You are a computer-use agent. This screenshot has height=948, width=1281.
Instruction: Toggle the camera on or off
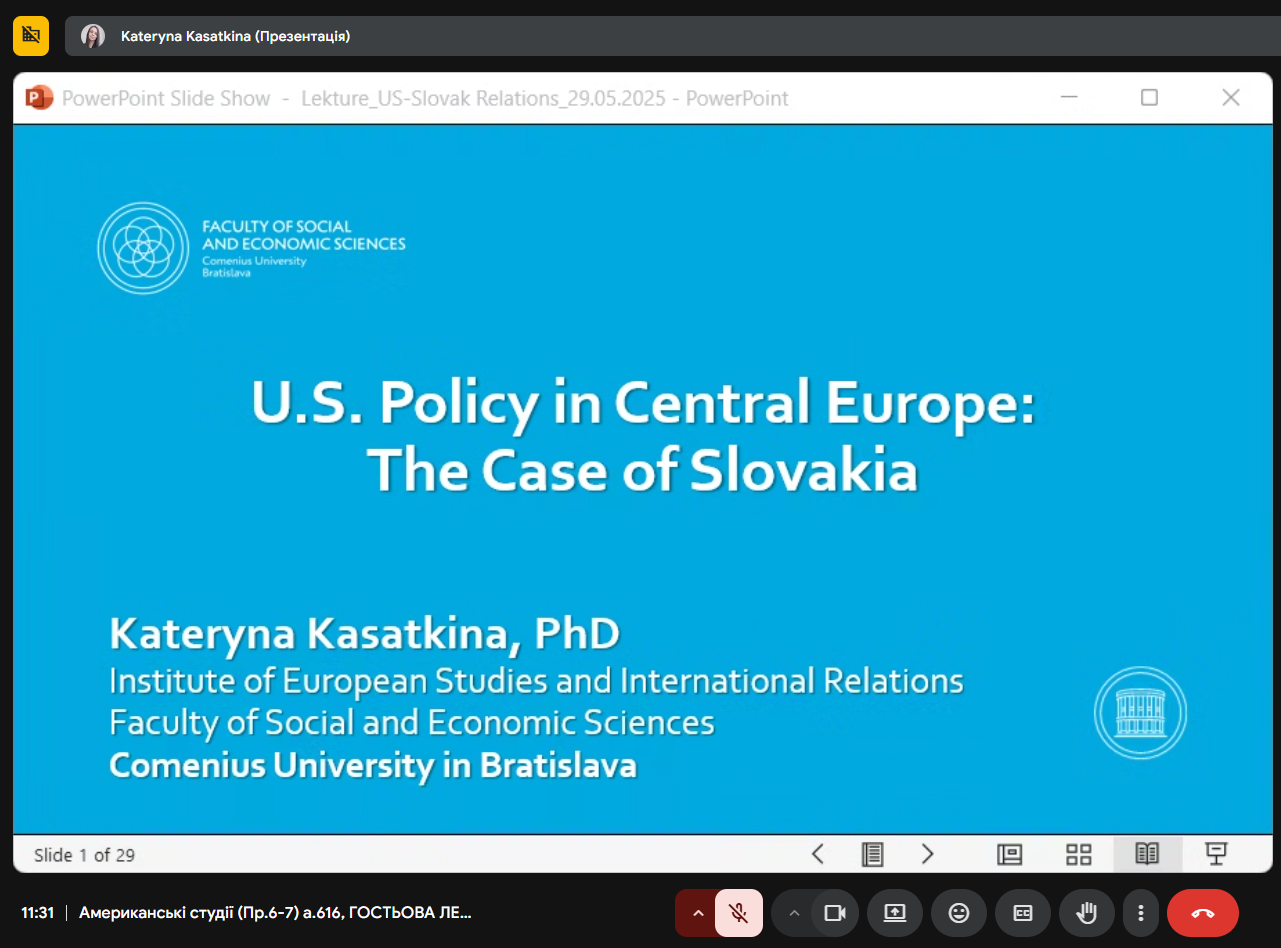coord(835,913)
